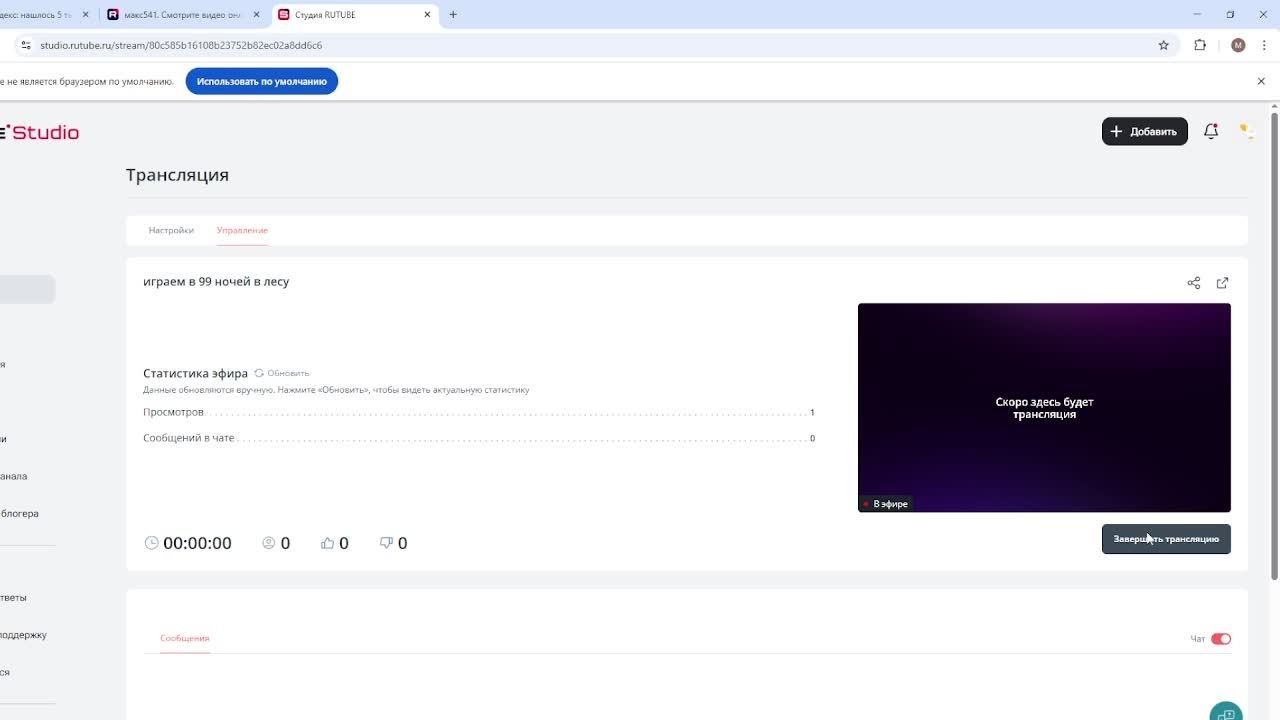Close the макс541 browser tab
This screenshot has width=1280, height=720.
tap(256, 15)
